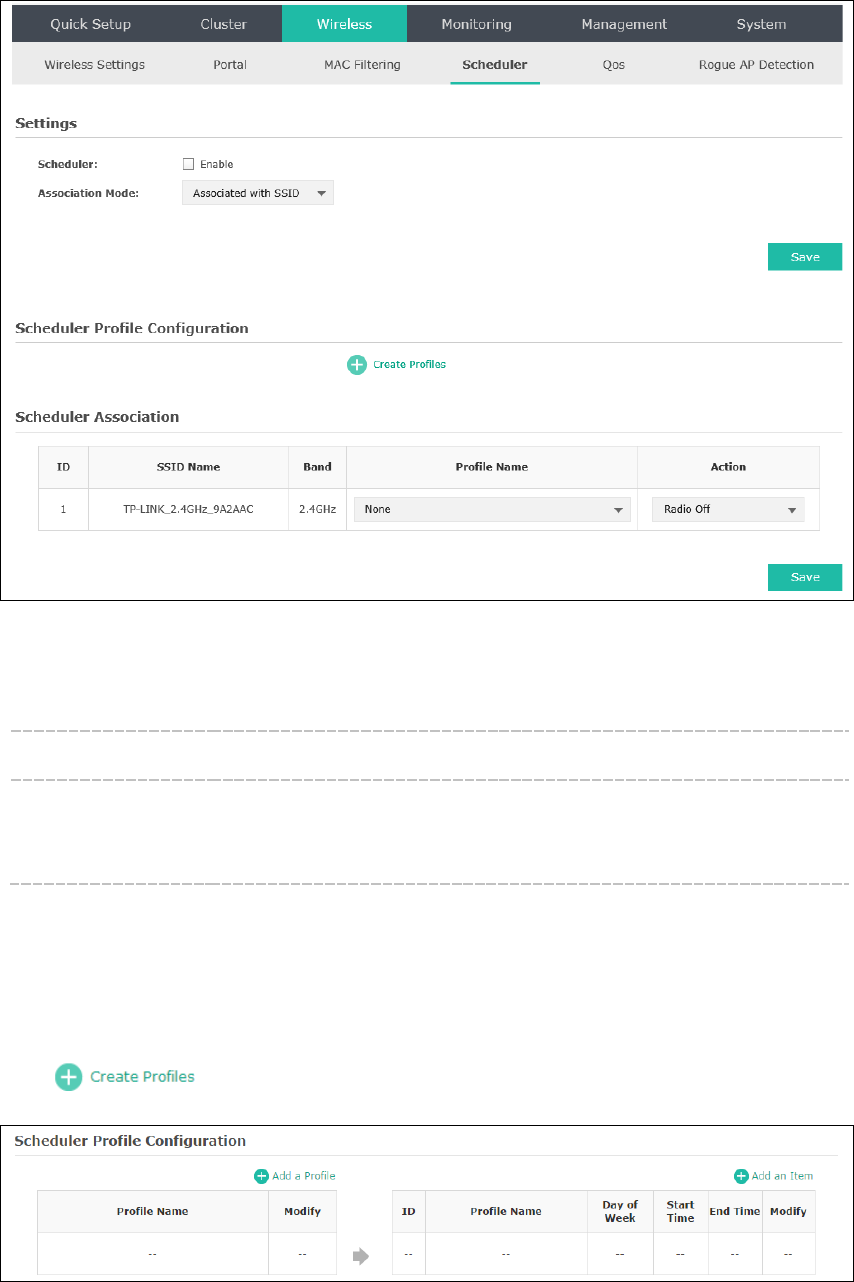The image size is (854, 1282).
Task: Go to the Management tab
Action: coord(624,24)
